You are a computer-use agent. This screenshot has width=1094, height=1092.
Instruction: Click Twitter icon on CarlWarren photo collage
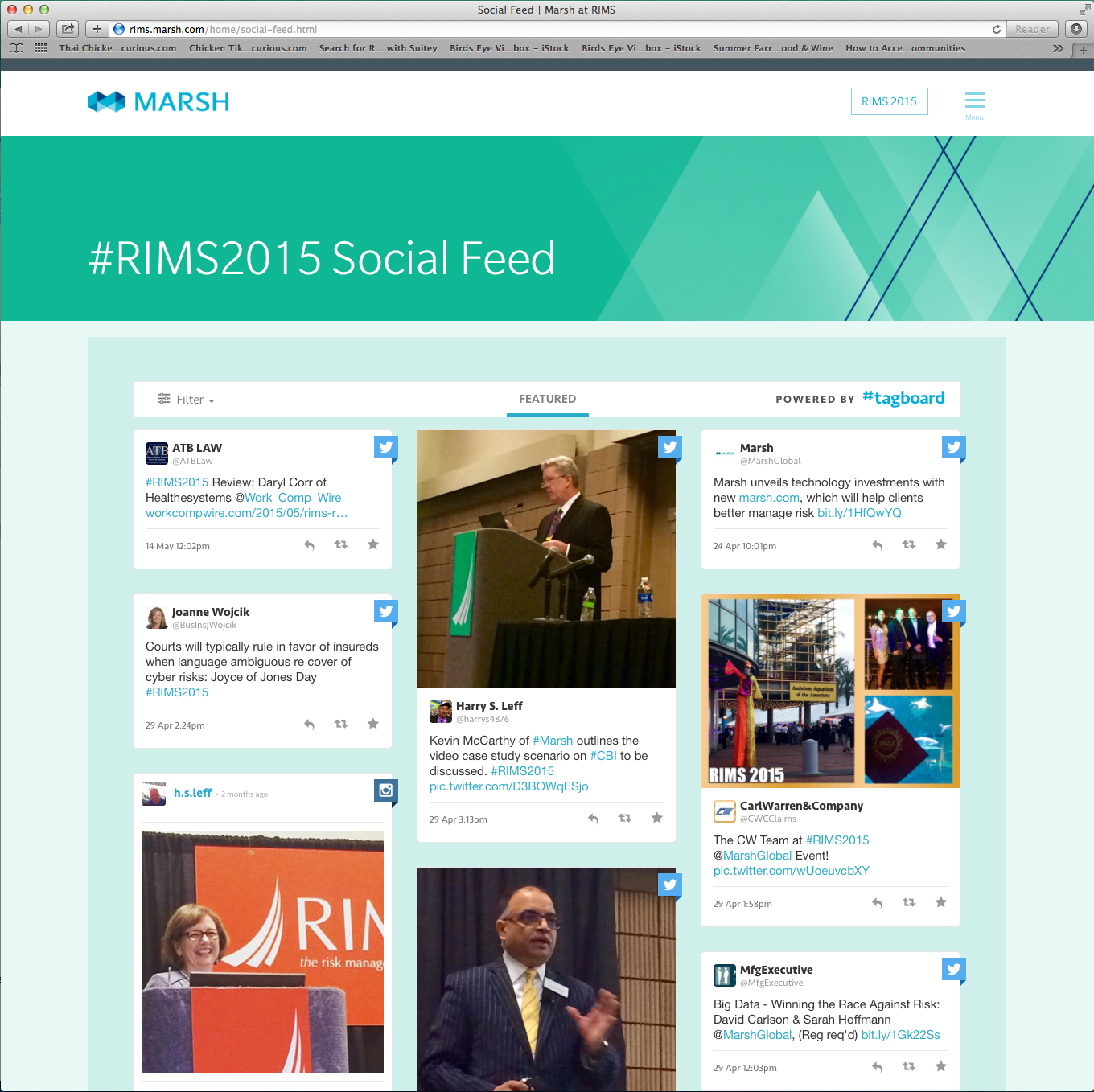pos(954,612)
